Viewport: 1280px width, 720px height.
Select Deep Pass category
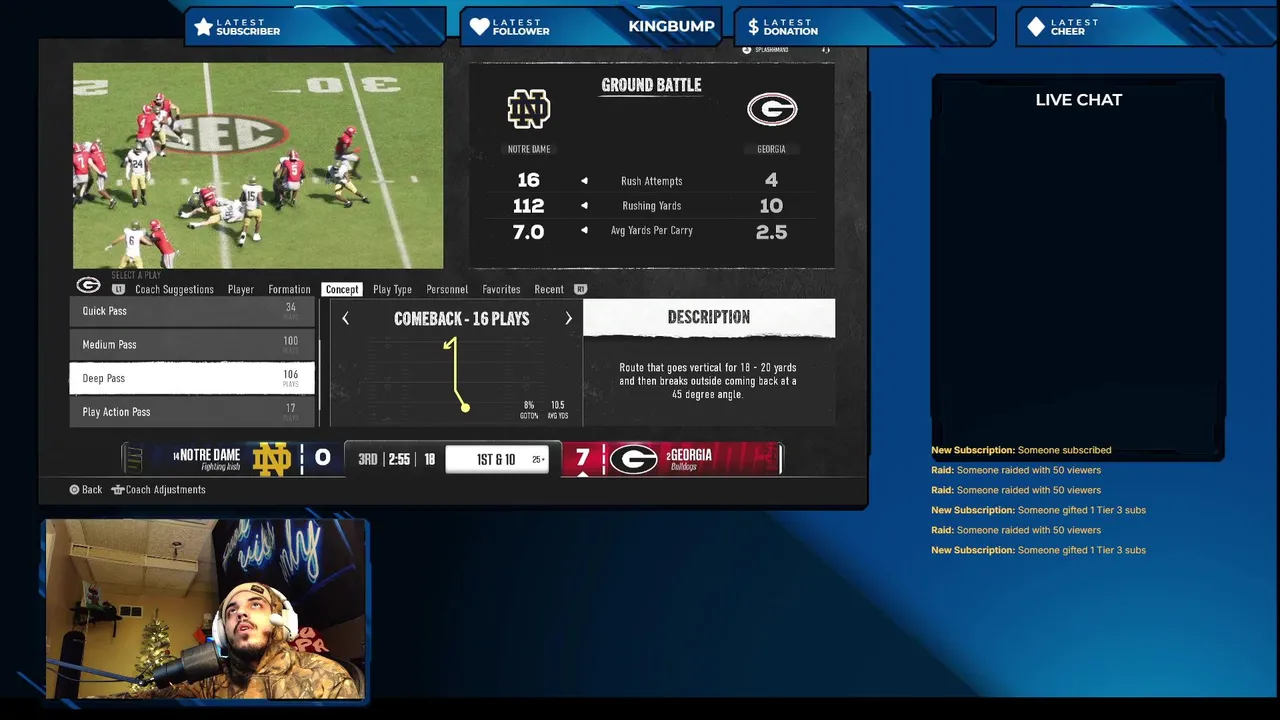coord(192,378)
